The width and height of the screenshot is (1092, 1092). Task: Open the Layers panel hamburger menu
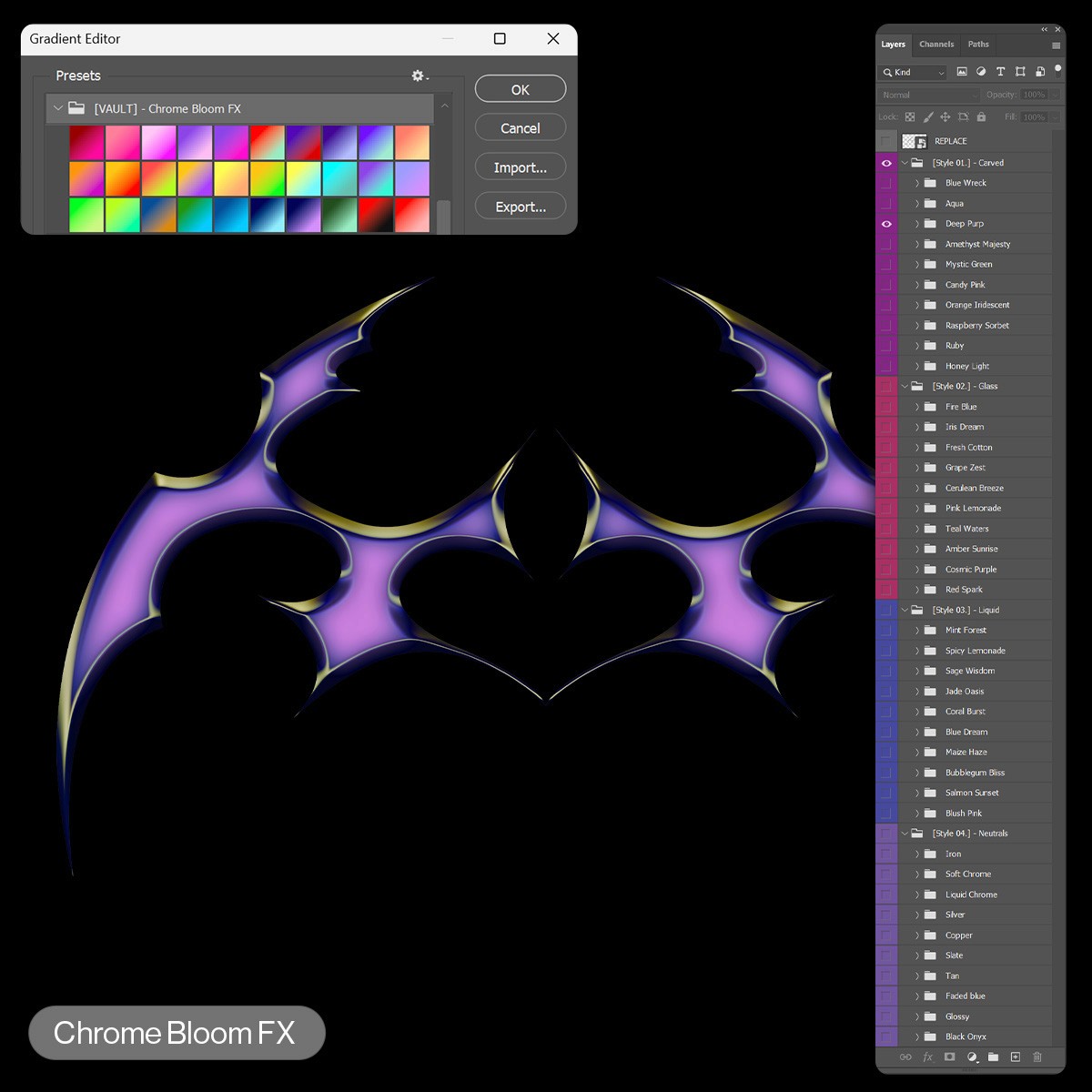coord(1056,45)
